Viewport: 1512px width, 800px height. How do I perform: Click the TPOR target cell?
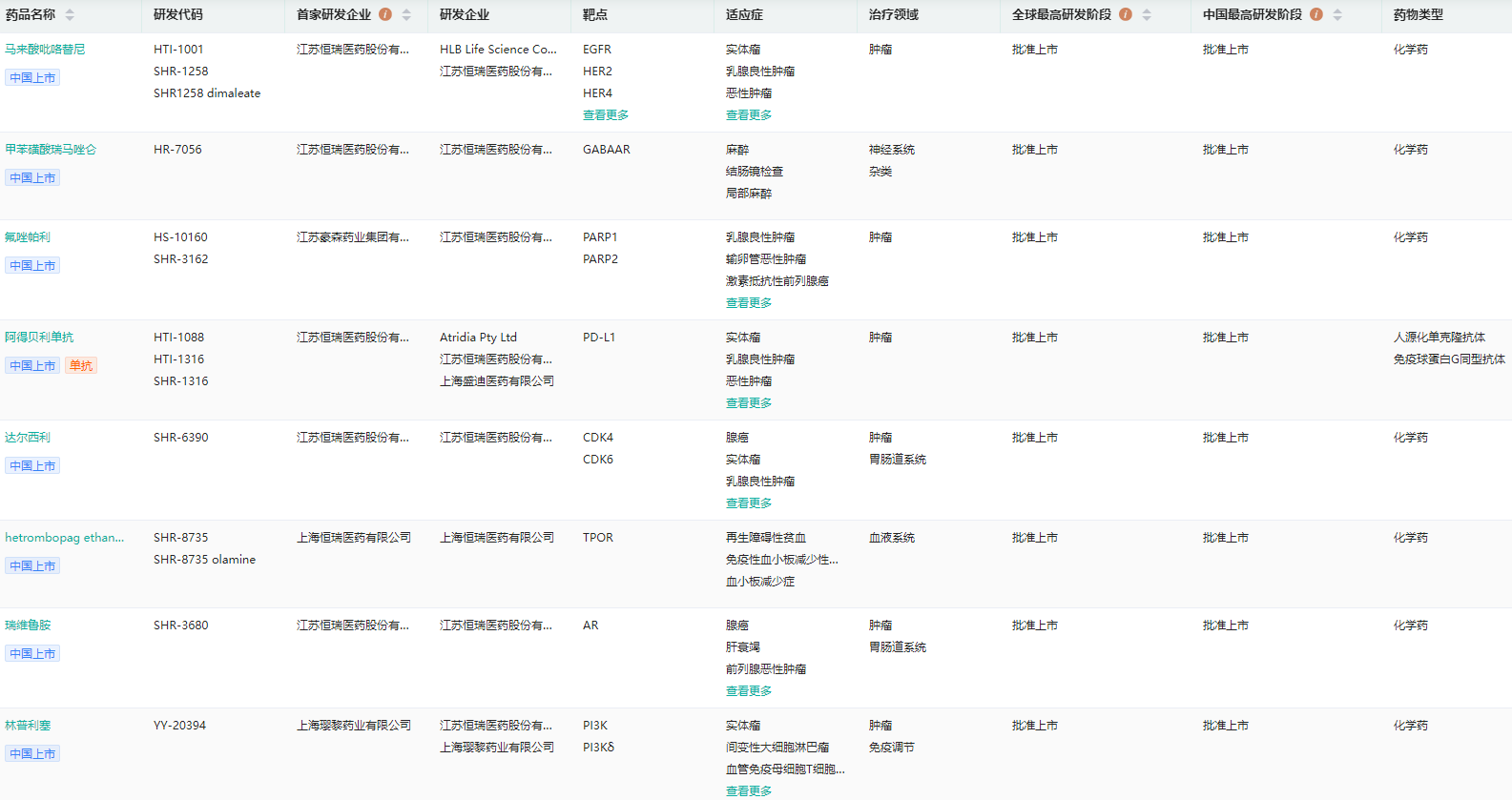pos(598,538)
